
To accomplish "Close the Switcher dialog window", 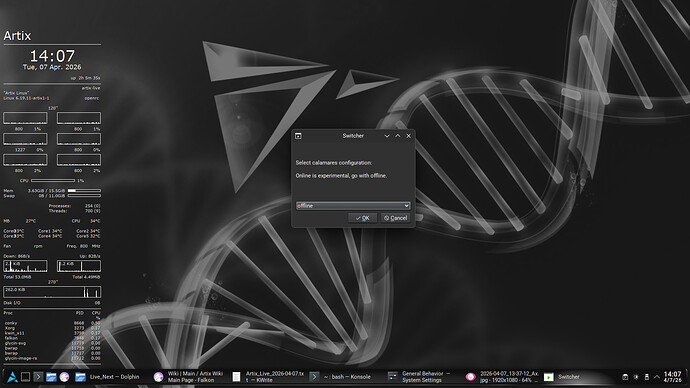I will [408, 136].
